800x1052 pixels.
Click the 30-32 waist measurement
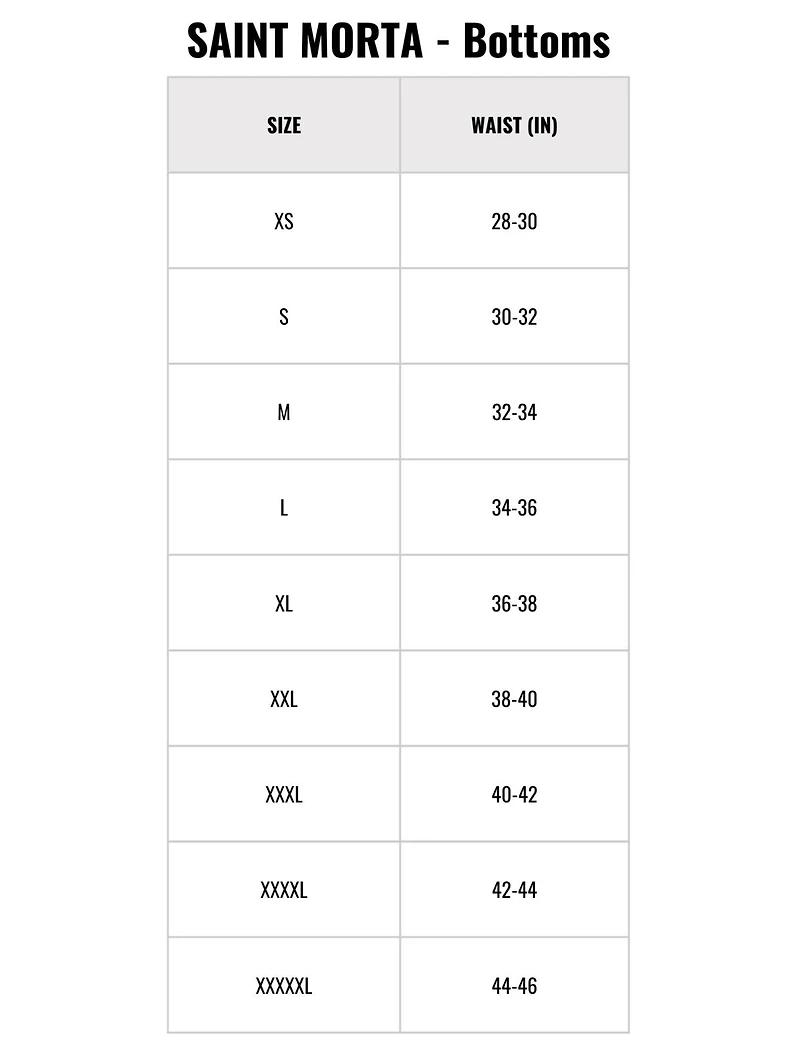(x=514, y=317)
